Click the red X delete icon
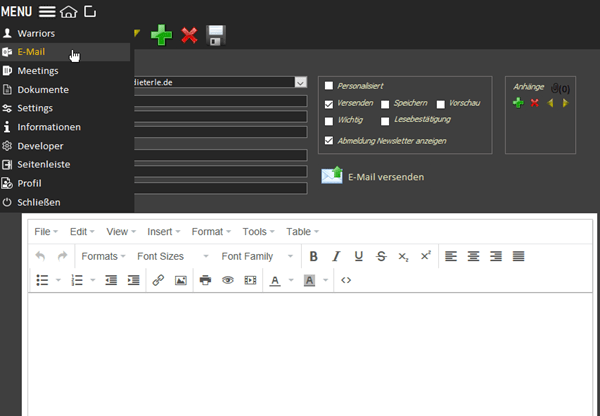The width and height of the screenshot is (600, 416). tap(188, 36)
